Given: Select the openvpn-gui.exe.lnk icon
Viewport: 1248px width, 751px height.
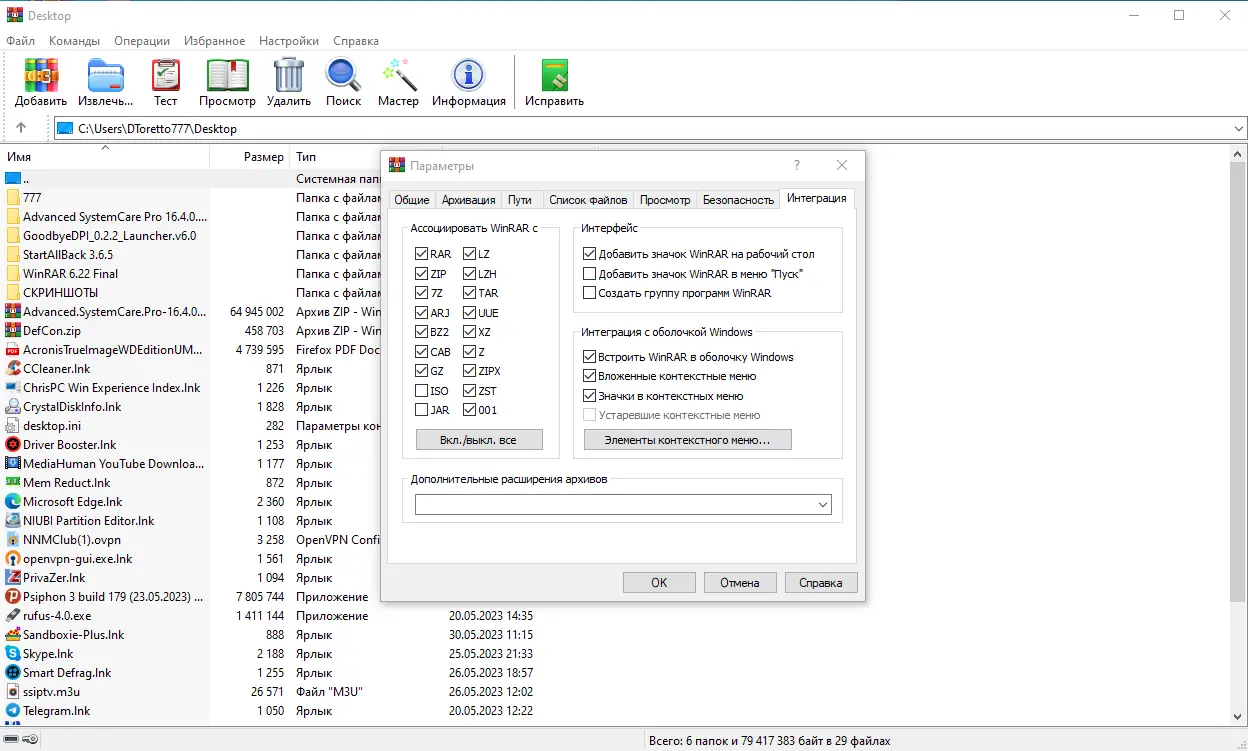Looking at the screenshot, I should coord(13,559).
